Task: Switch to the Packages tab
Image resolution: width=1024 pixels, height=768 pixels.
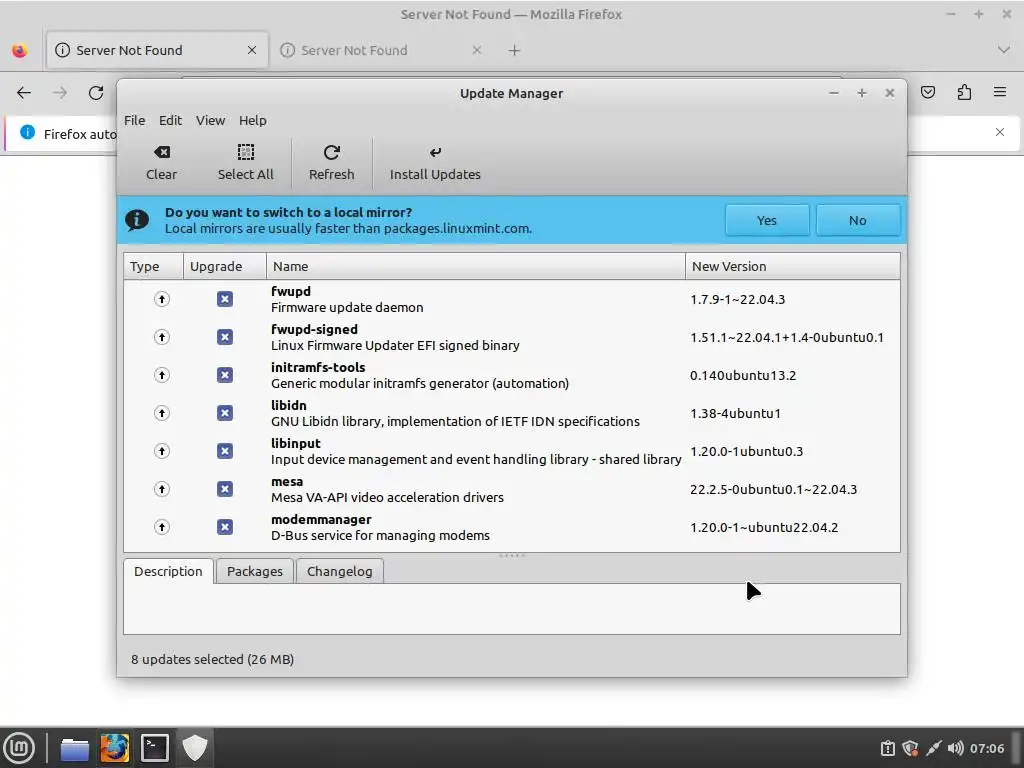Action: coord(255,571)
